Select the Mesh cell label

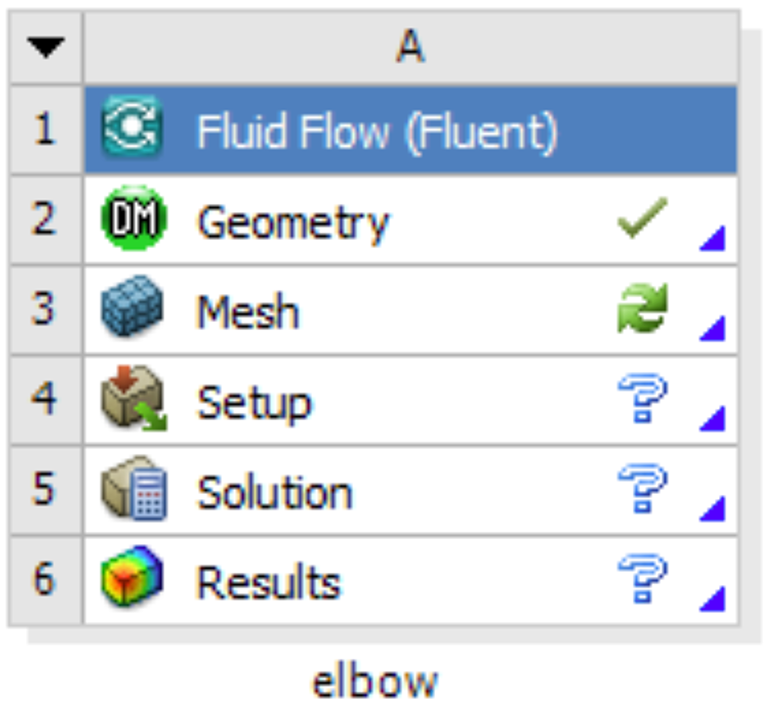(248, 312)
